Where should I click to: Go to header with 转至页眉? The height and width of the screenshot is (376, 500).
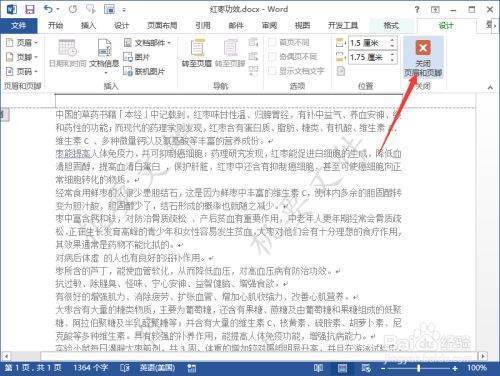[x=197, y=53]
